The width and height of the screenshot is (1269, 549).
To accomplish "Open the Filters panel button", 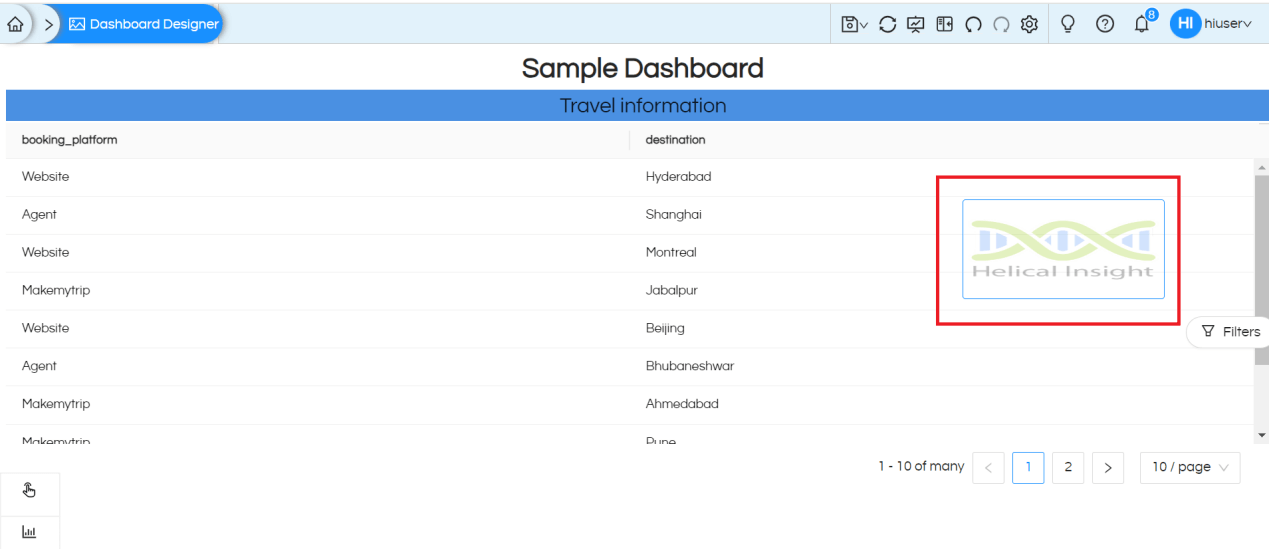I will coord(1230,332).
